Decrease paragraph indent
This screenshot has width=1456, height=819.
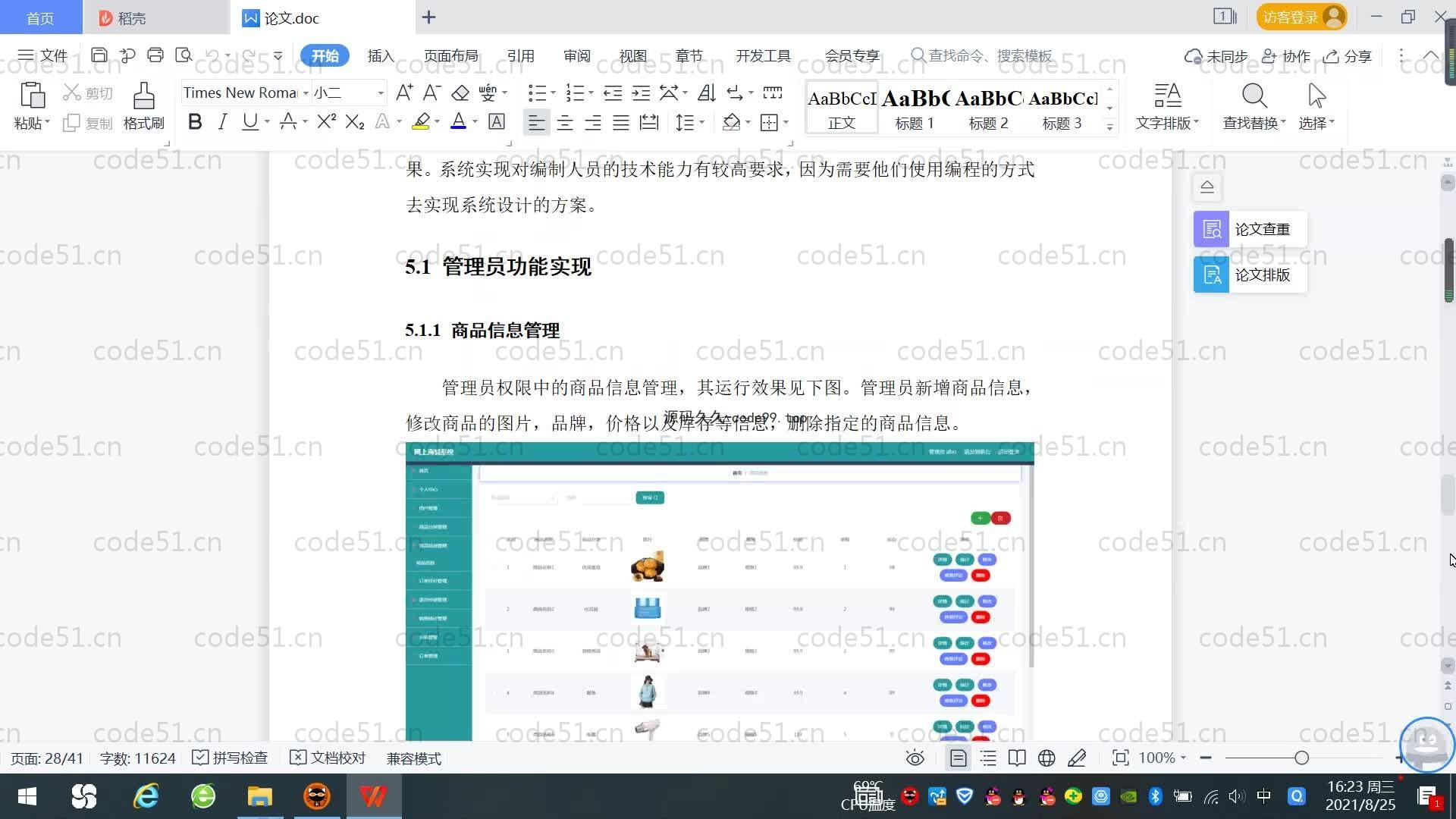613,93
